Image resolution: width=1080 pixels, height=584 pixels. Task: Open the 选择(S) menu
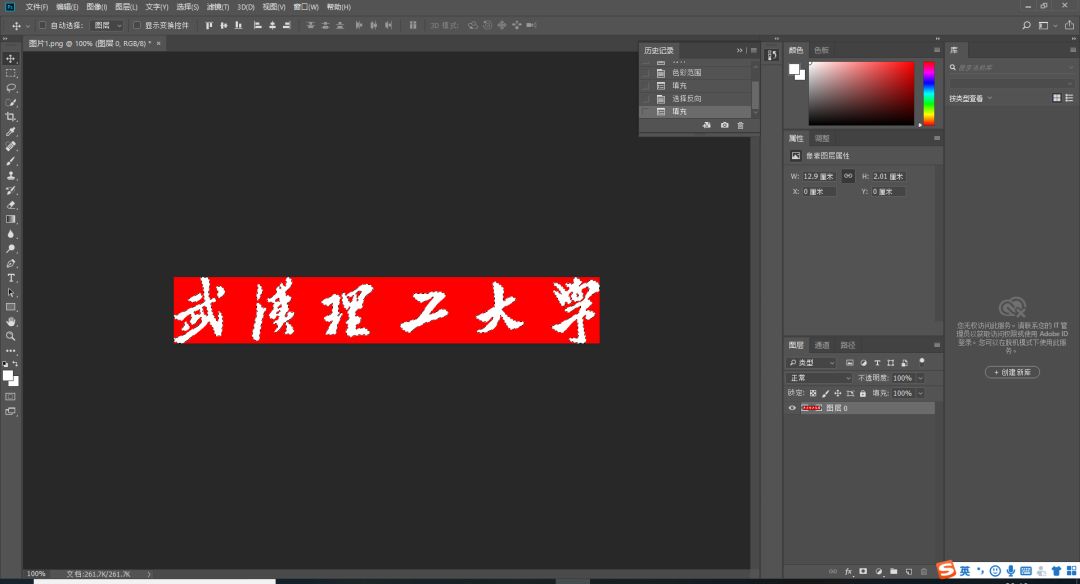(187, 7)
